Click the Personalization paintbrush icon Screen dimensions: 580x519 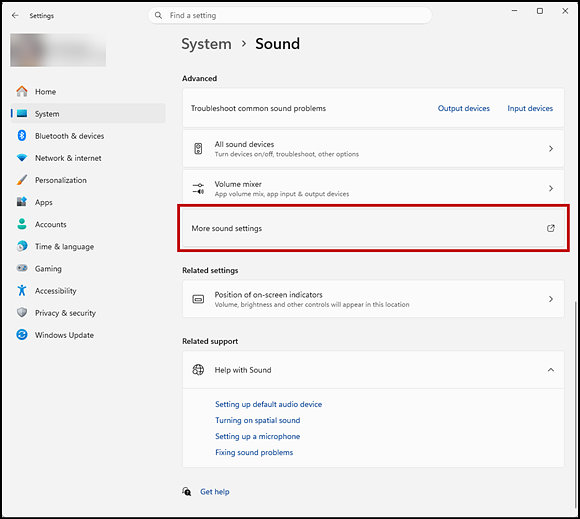coord(22,180)
